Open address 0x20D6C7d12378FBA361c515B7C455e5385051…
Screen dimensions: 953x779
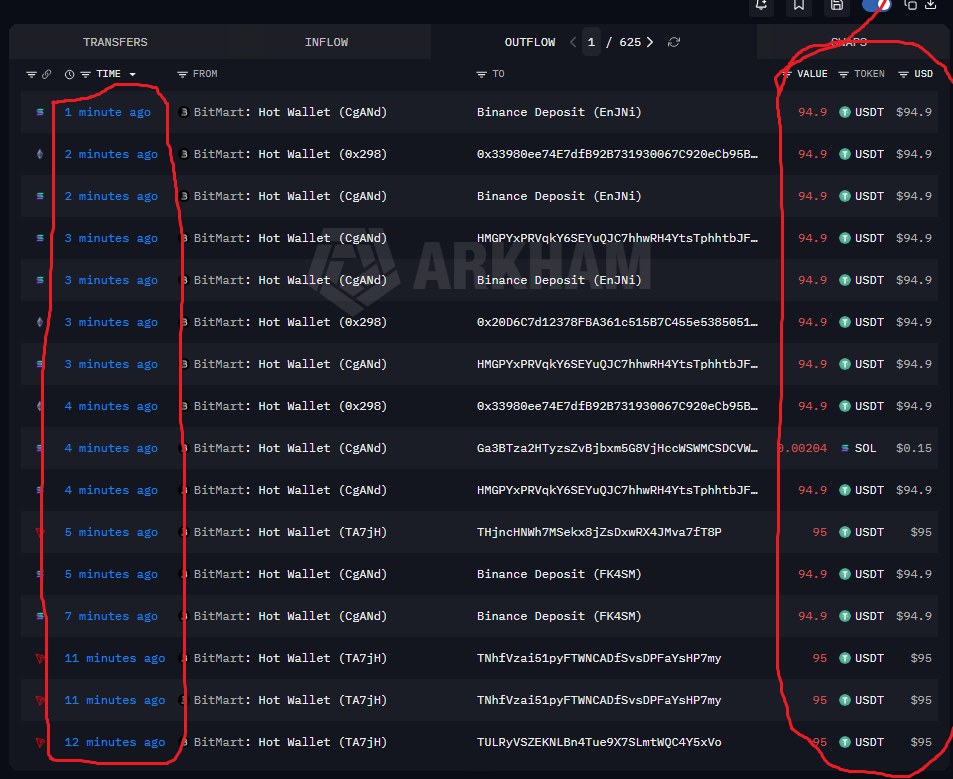(x=618, y=322)
